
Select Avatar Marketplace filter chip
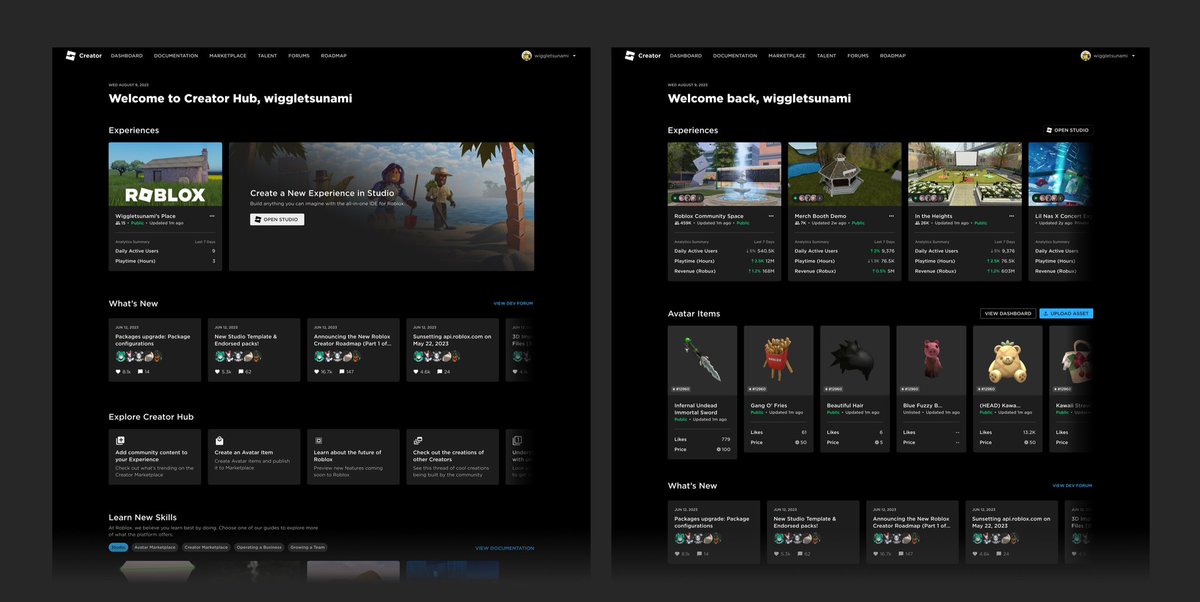pos(155,547)
